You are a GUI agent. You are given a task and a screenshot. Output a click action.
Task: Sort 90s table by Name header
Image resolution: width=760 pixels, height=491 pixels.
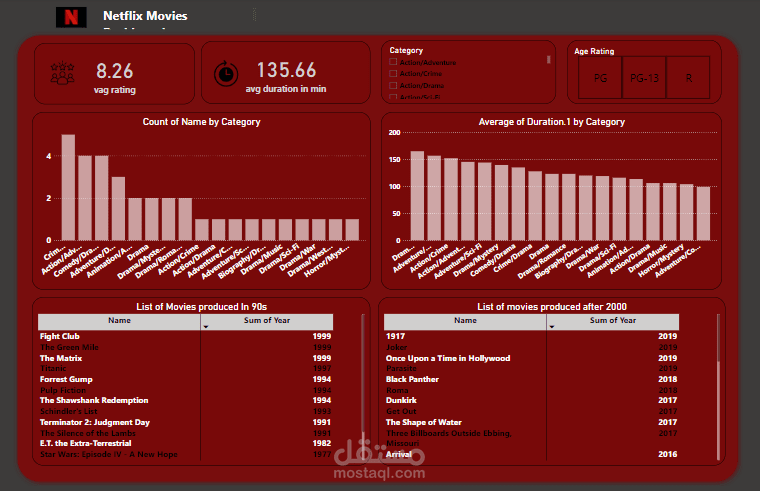click(119, 321)
